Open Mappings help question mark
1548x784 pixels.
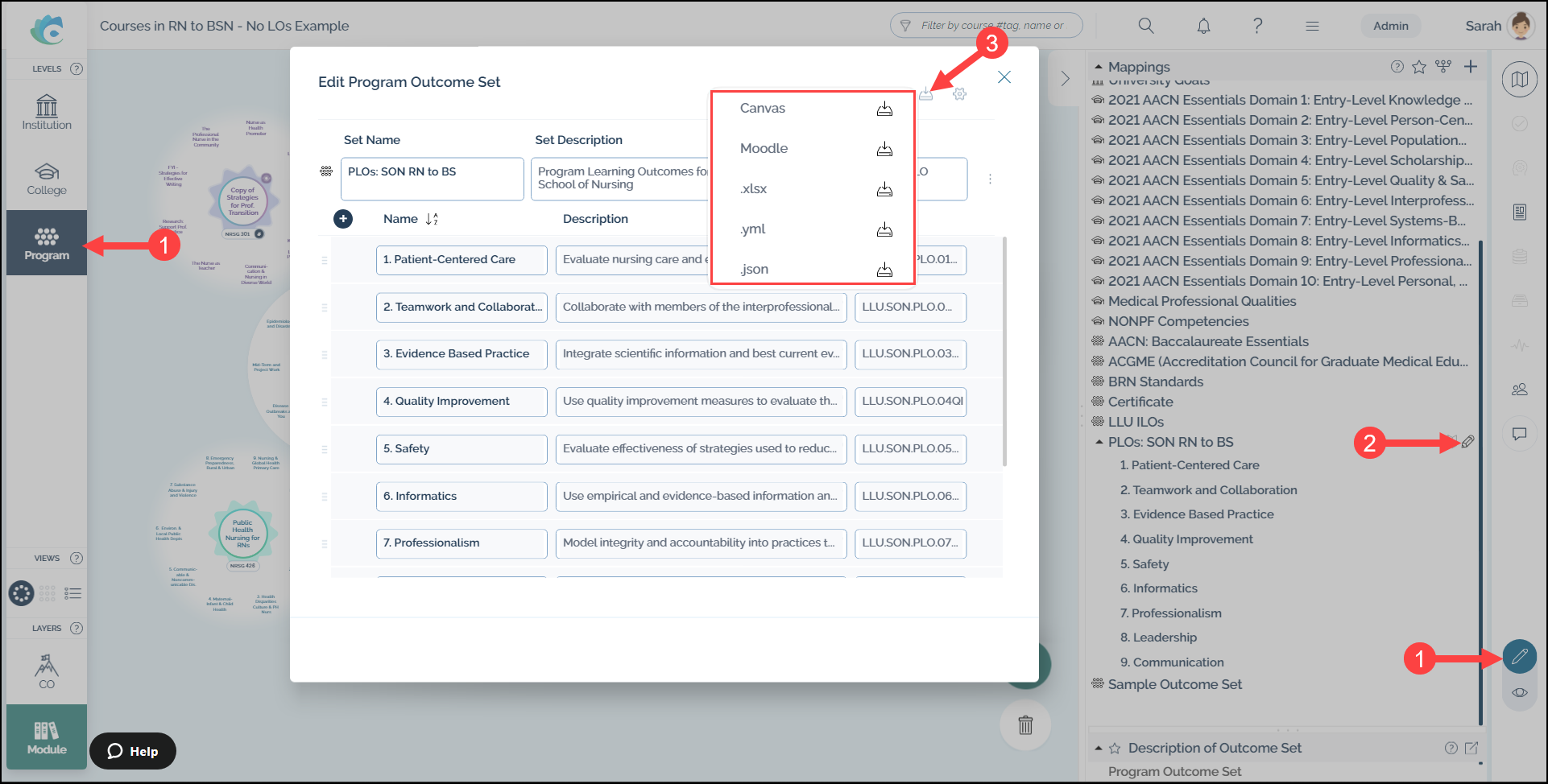(1397, 67)
